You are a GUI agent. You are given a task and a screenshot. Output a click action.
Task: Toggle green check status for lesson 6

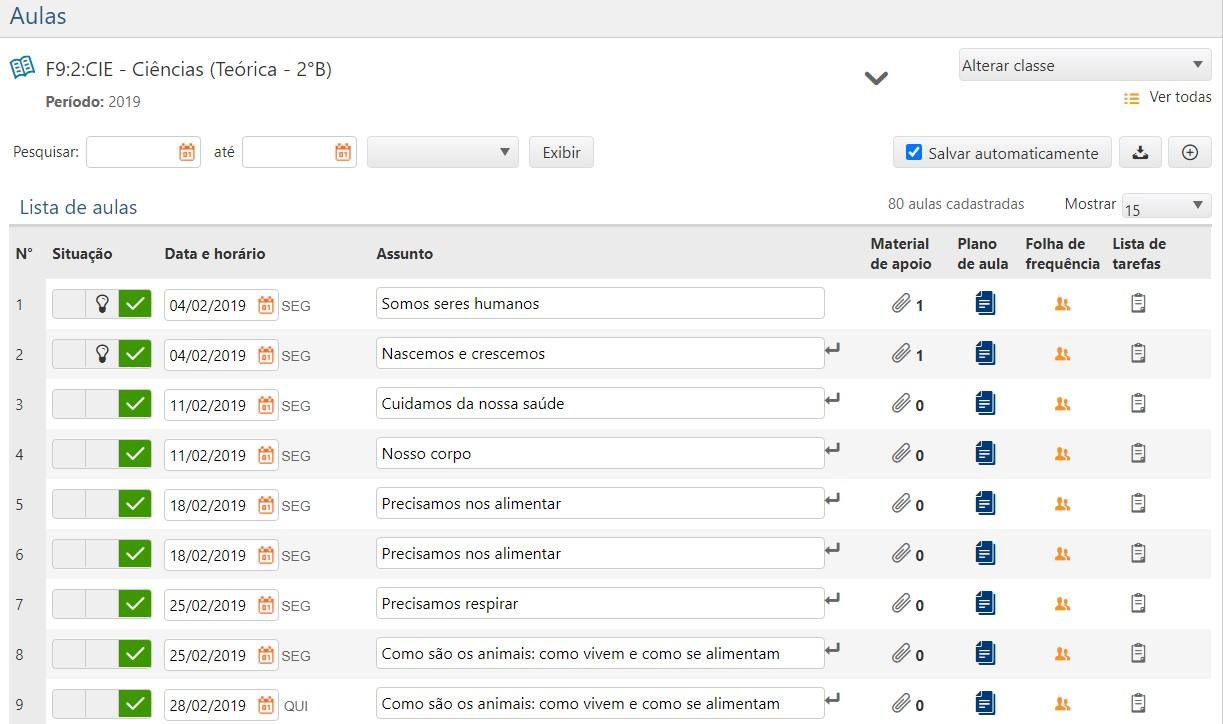(135, 554)
